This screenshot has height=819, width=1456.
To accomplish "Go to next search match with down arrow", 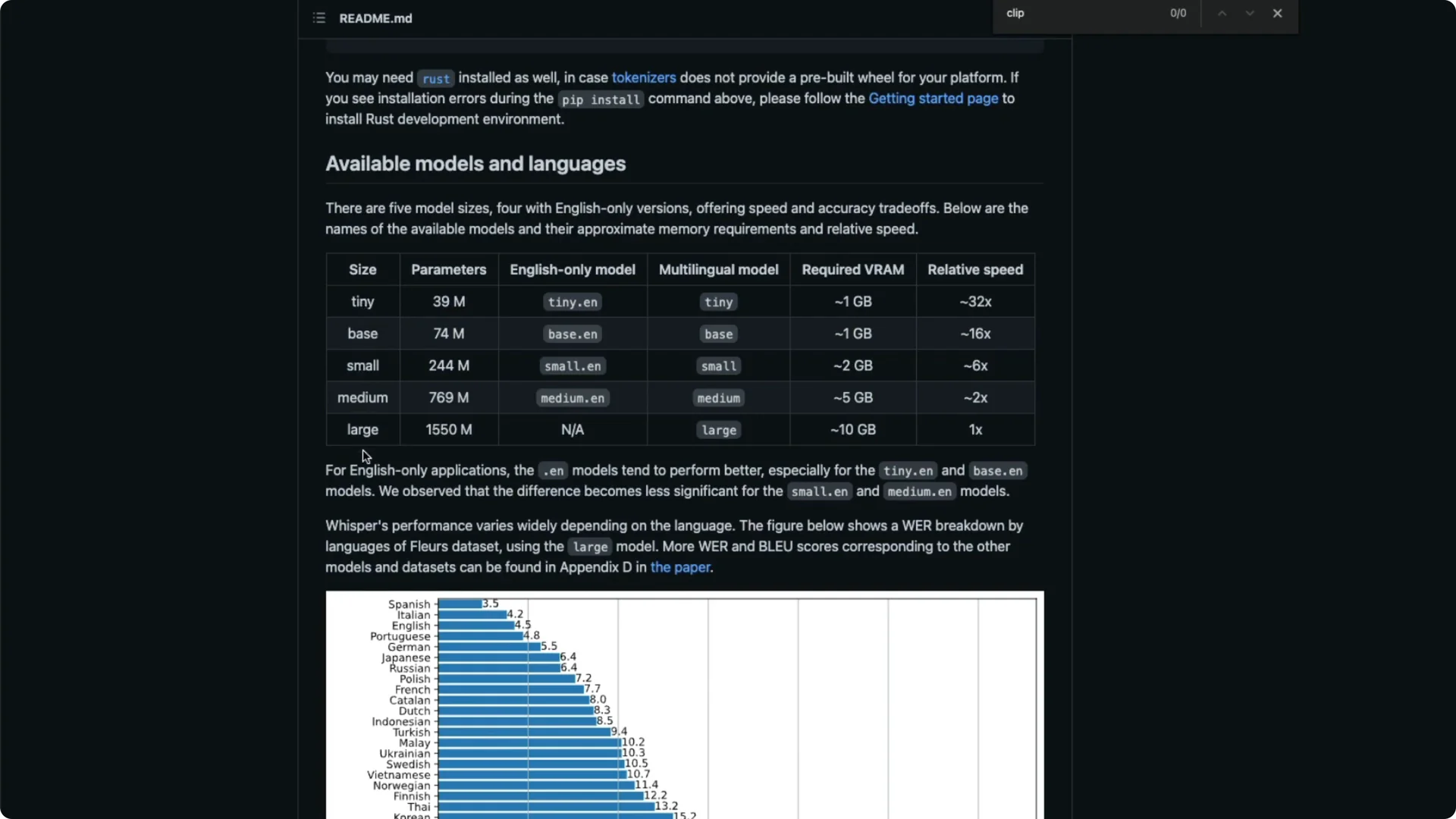I will (x=1250, y=13).
